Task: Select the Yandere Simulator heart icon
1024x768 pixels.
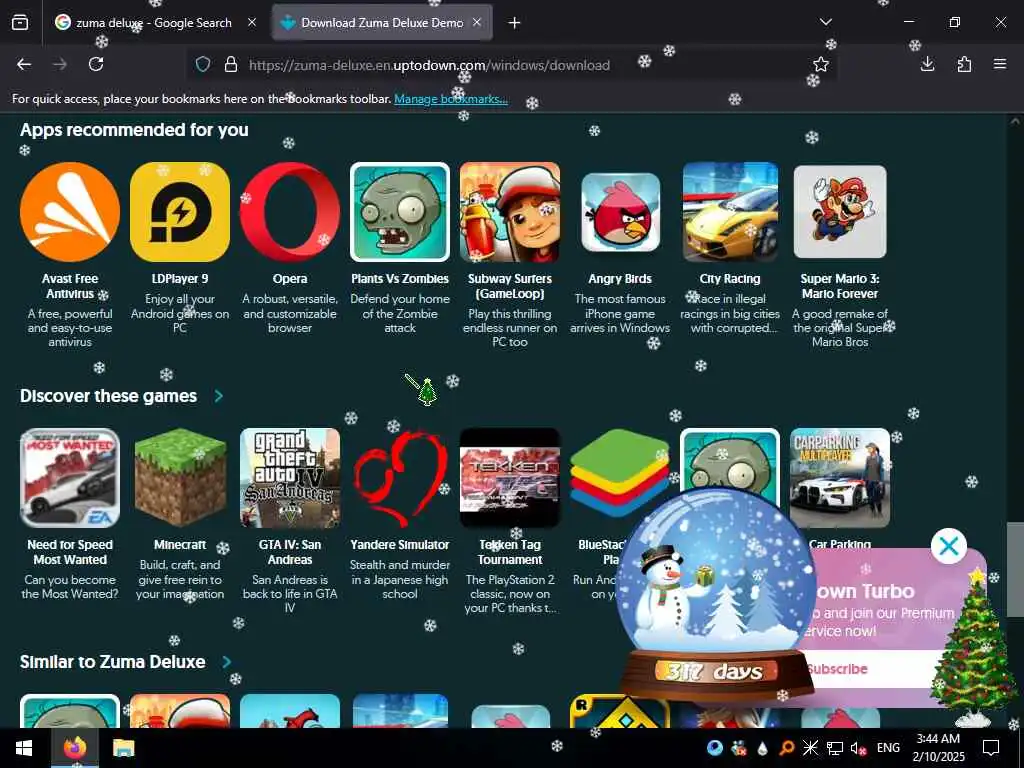Action: [x=400, y=478]
